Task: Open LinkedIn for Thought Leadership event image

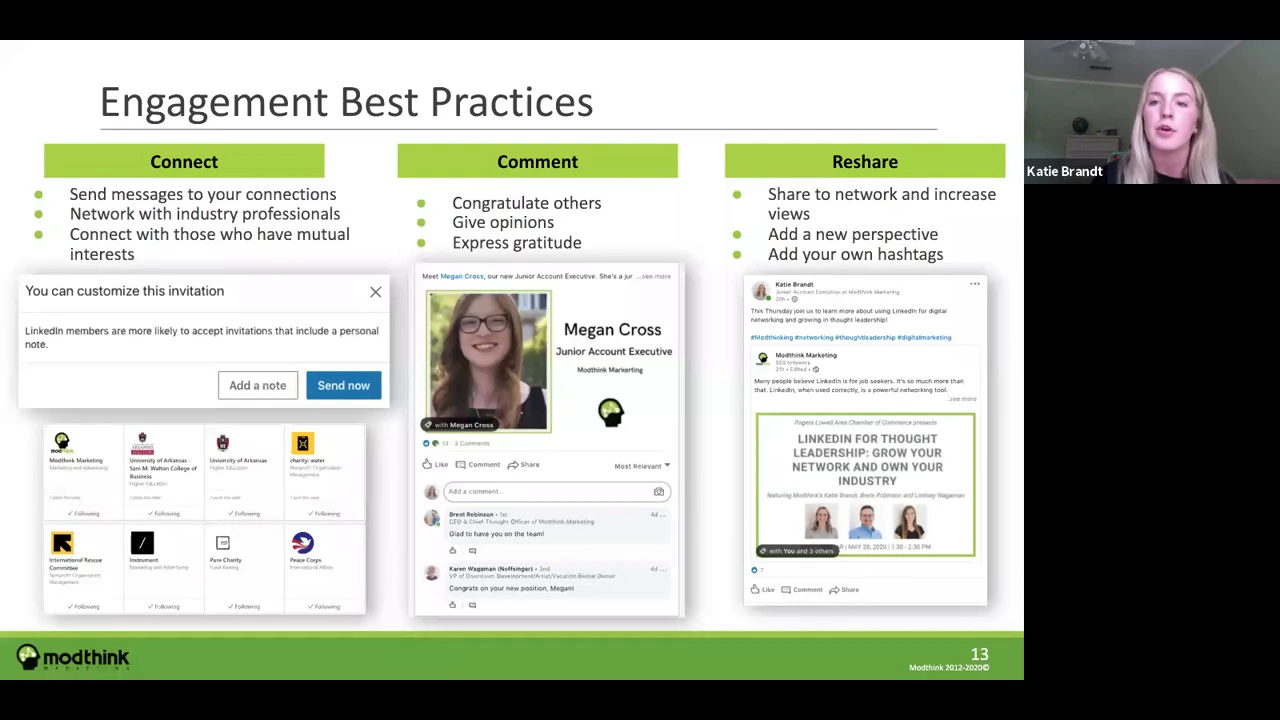Action: pos(866,485)
